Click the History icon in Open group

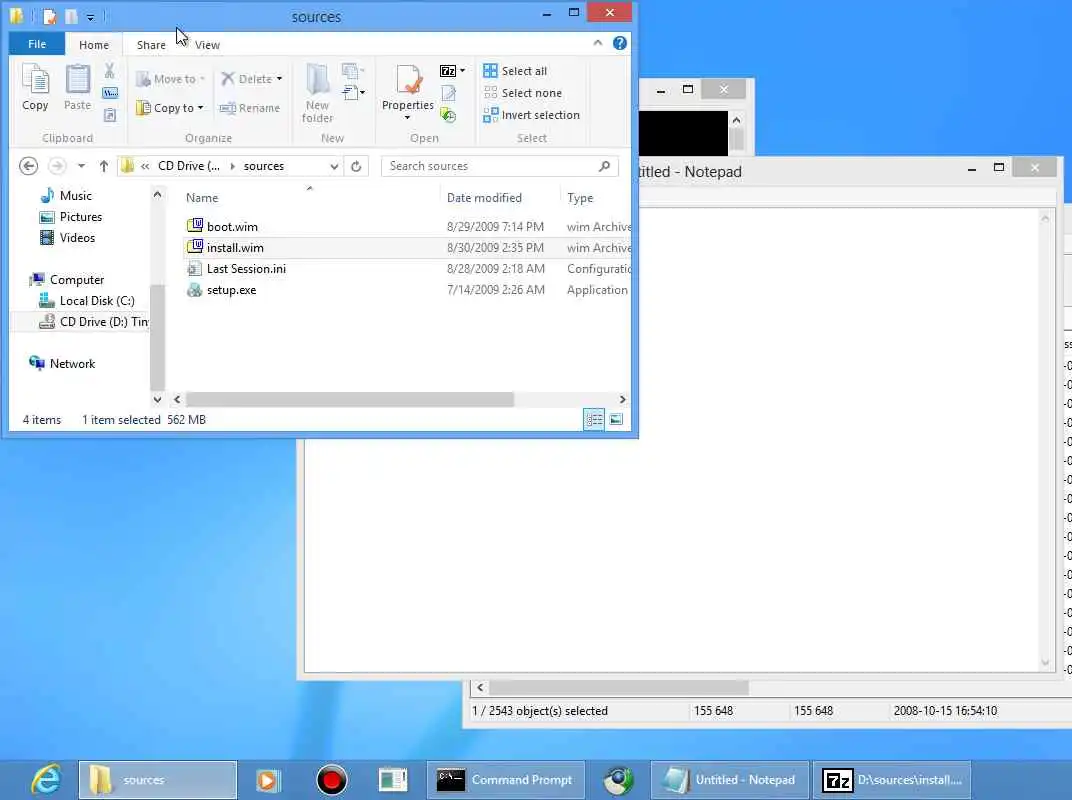[x=448, y=115]
